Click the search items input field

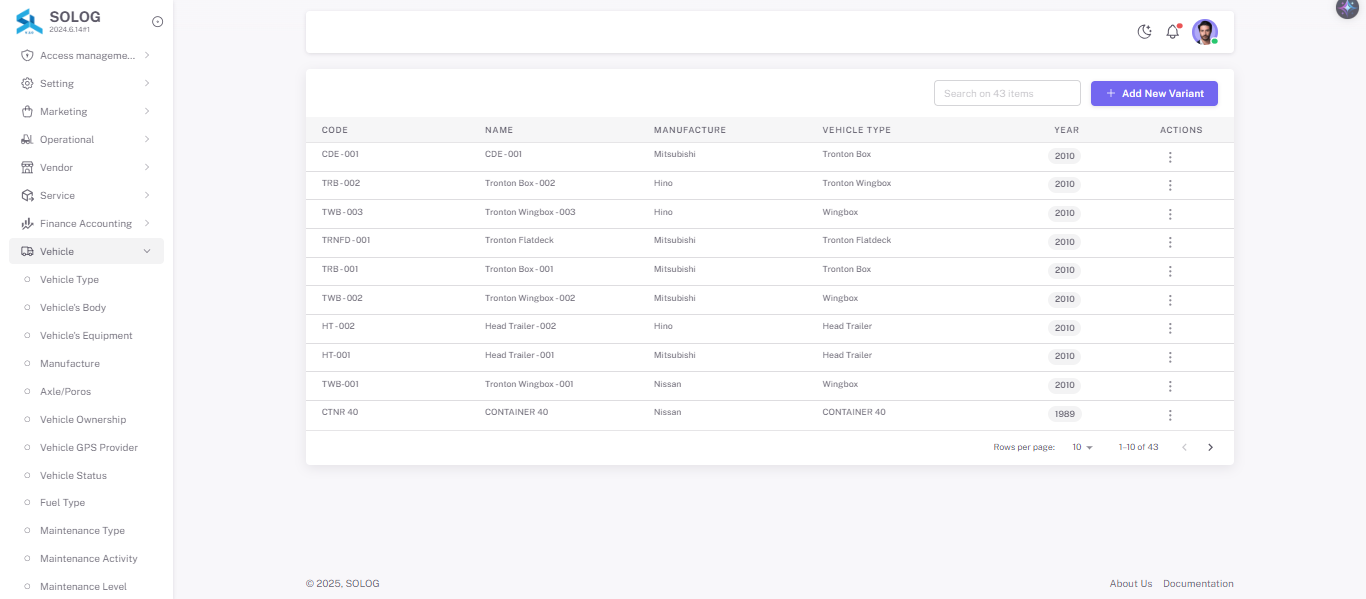[1007, 93]
